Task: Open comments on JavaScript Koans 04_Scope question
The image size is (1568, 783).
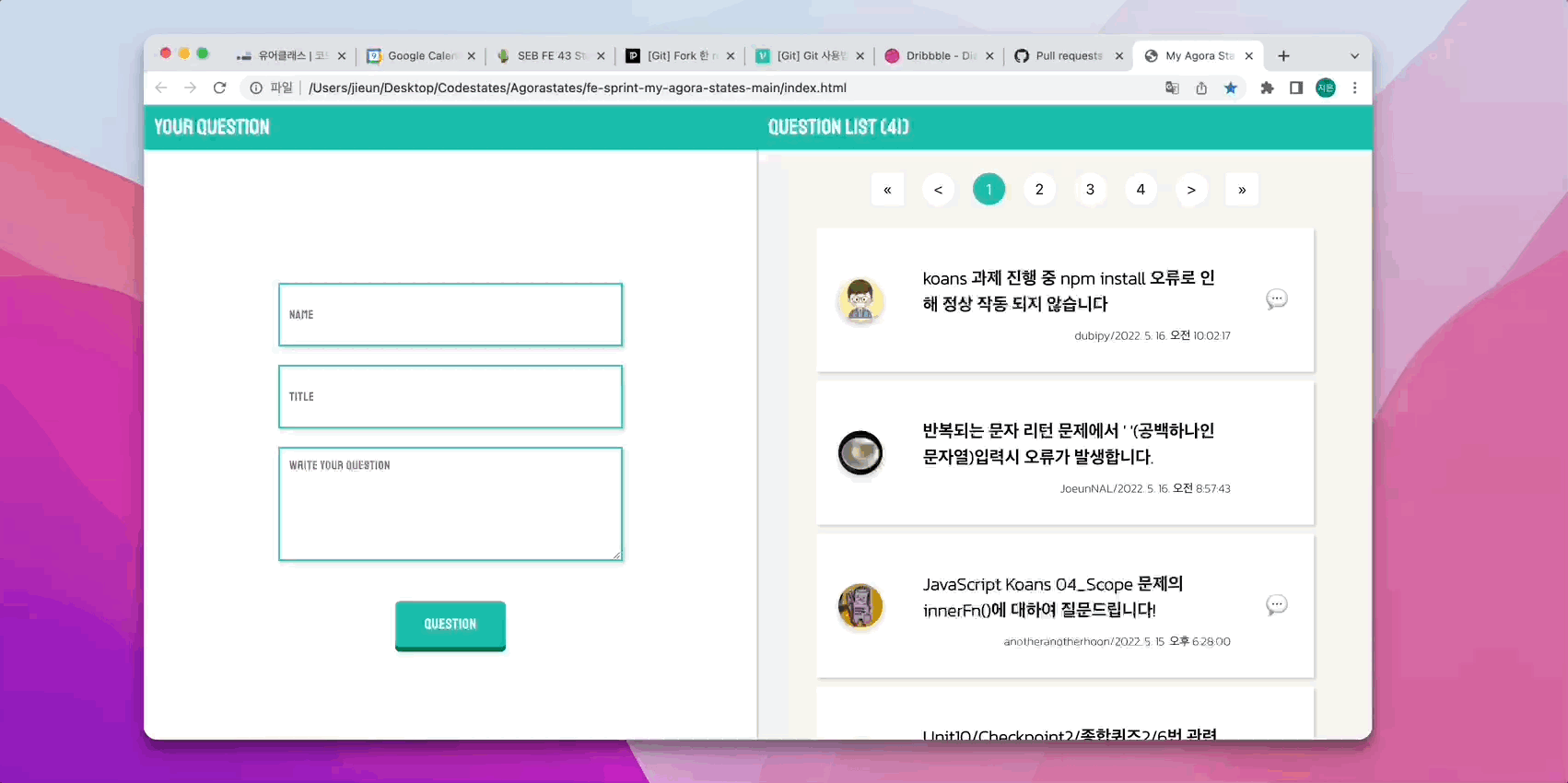Action: point(1277,605)
